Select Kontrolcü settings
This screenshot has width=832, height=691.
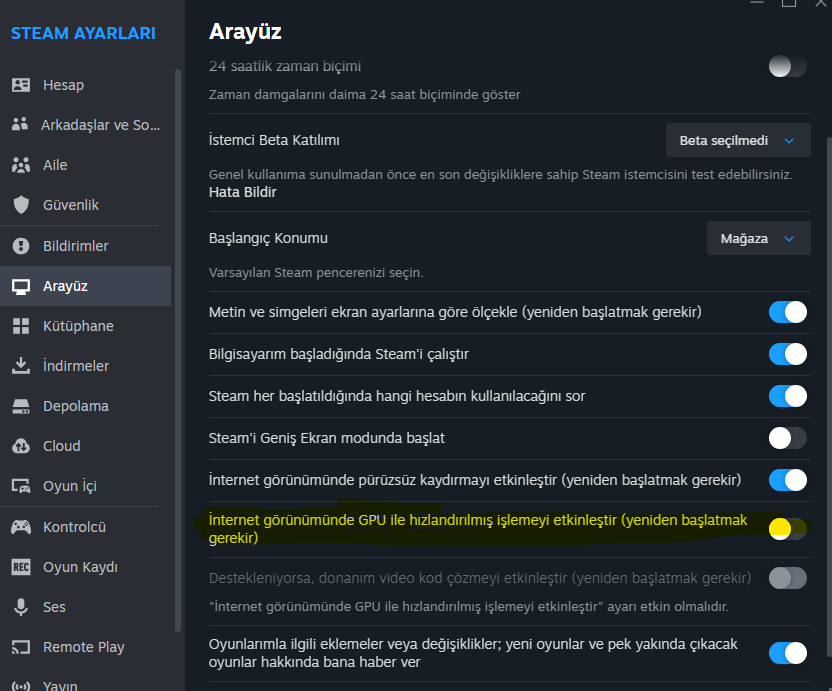tap(85, 527)
